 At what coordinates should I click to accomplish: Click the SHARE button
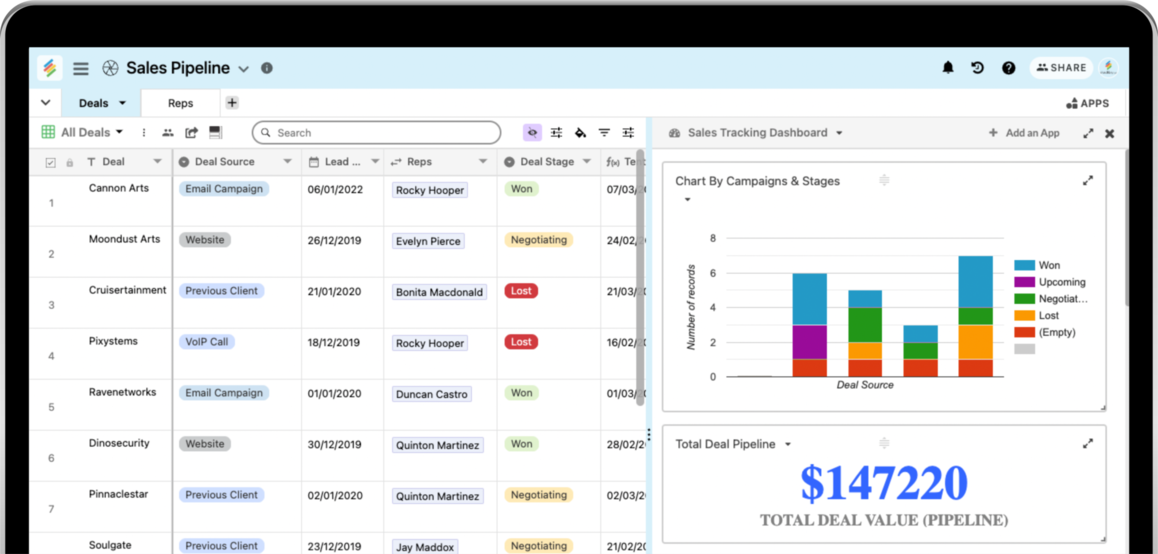[1061, 68]
